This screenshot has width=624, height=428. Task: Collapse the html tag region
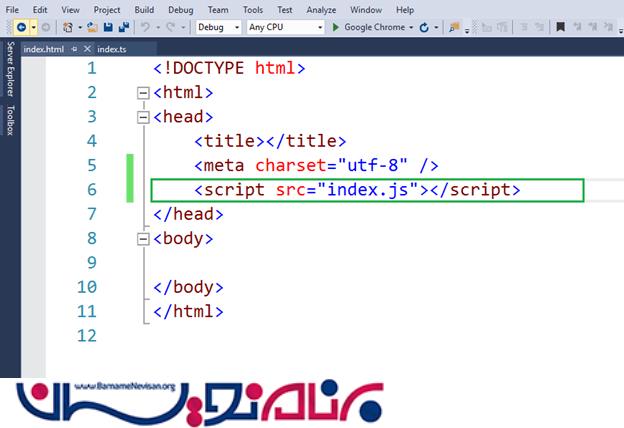click(x=143, y=93)
